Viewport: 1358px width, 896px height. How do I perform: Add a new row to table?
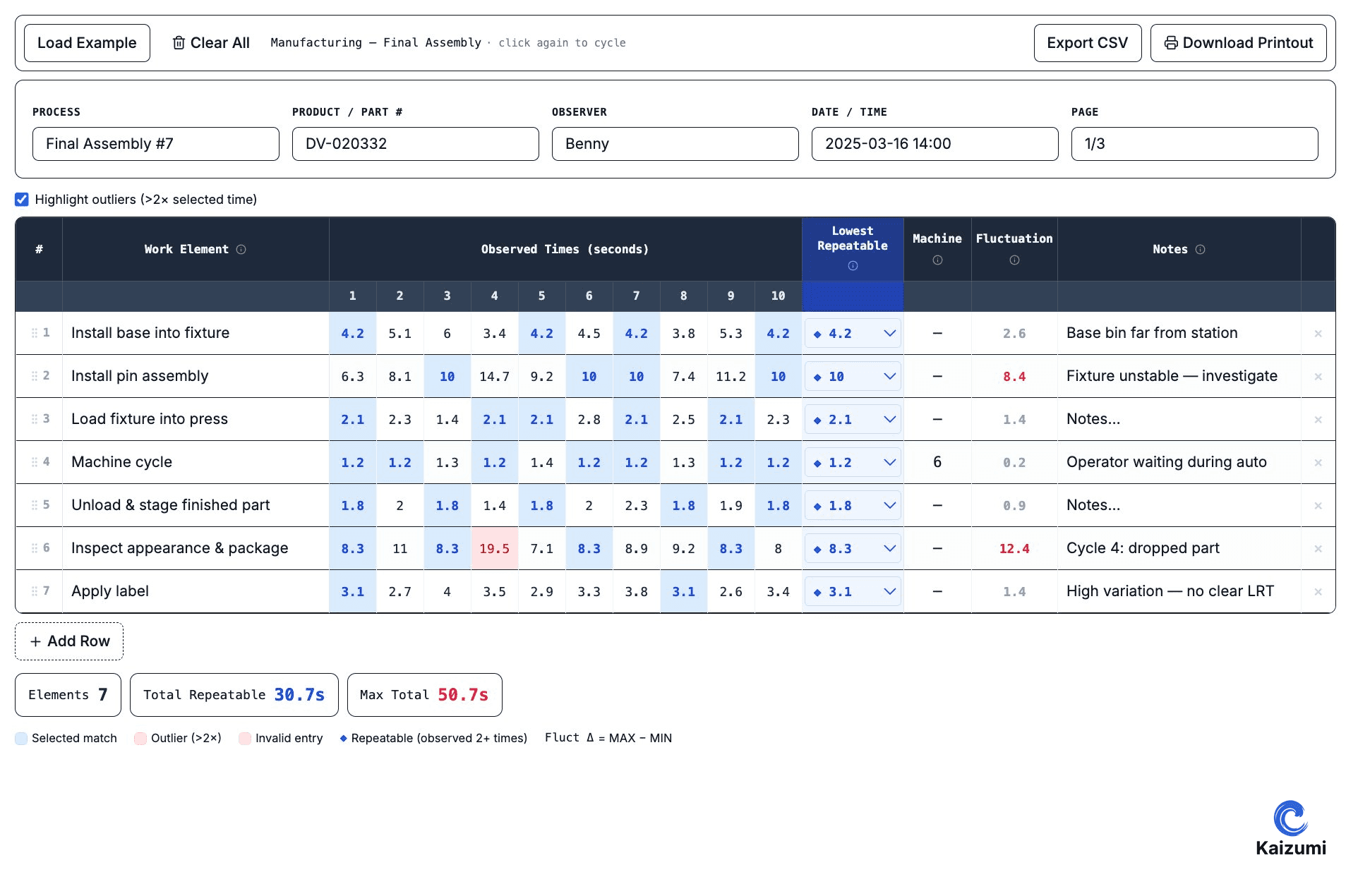point(69,641)
